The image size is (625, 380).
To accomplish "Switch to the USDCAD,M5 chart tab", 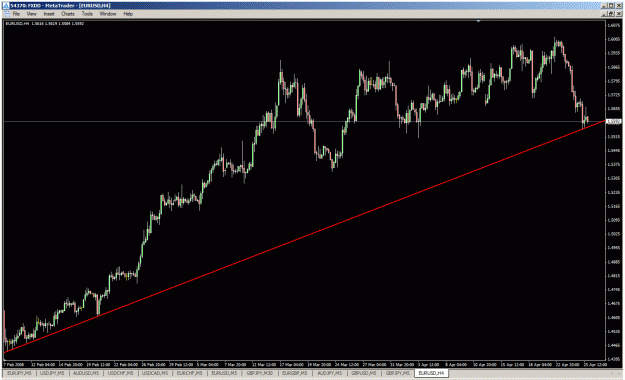I will pyautogui.click(x=155, y=373).
